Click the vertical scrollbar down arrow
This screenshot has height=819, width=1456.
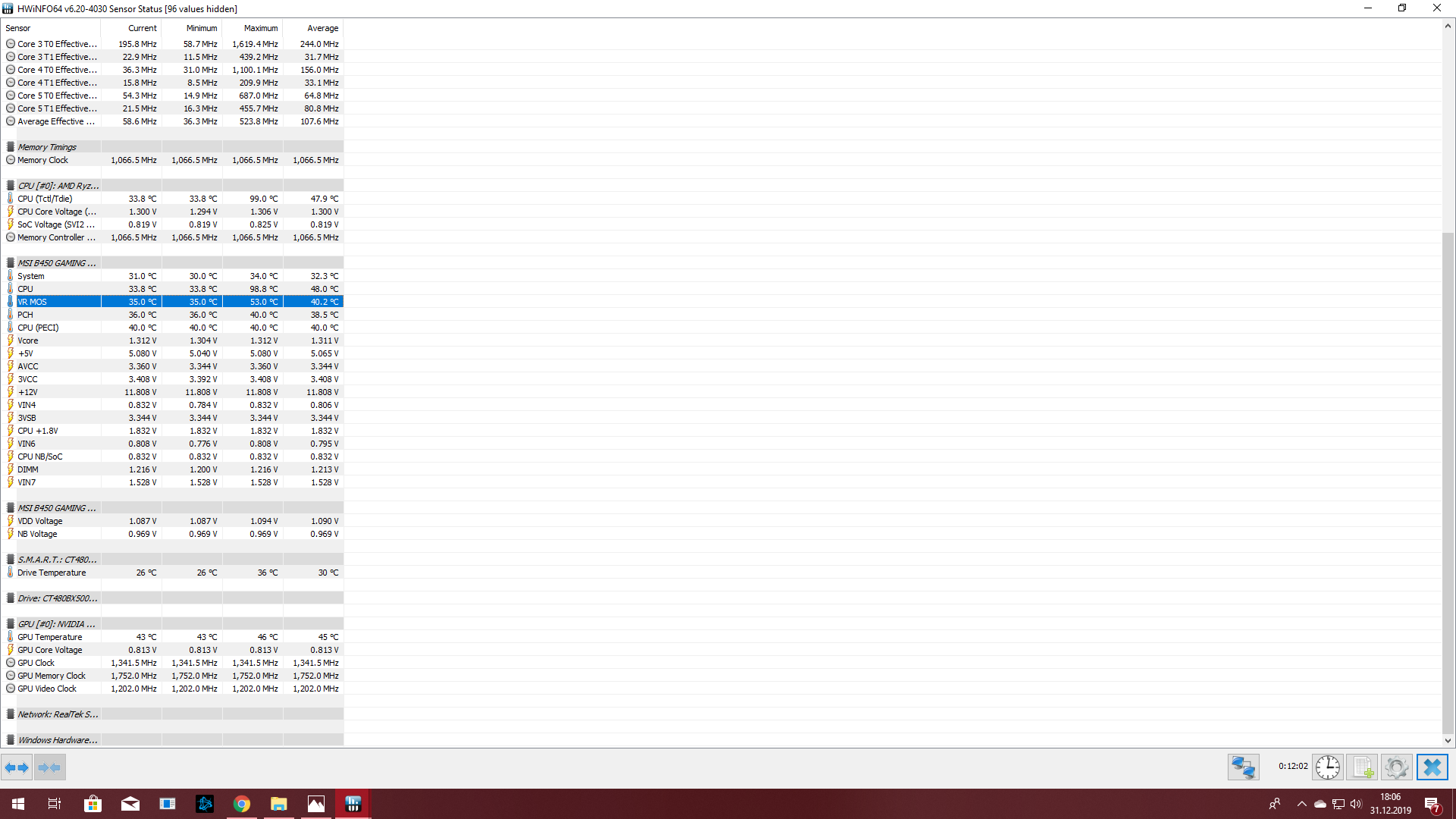click(1448, 741)
